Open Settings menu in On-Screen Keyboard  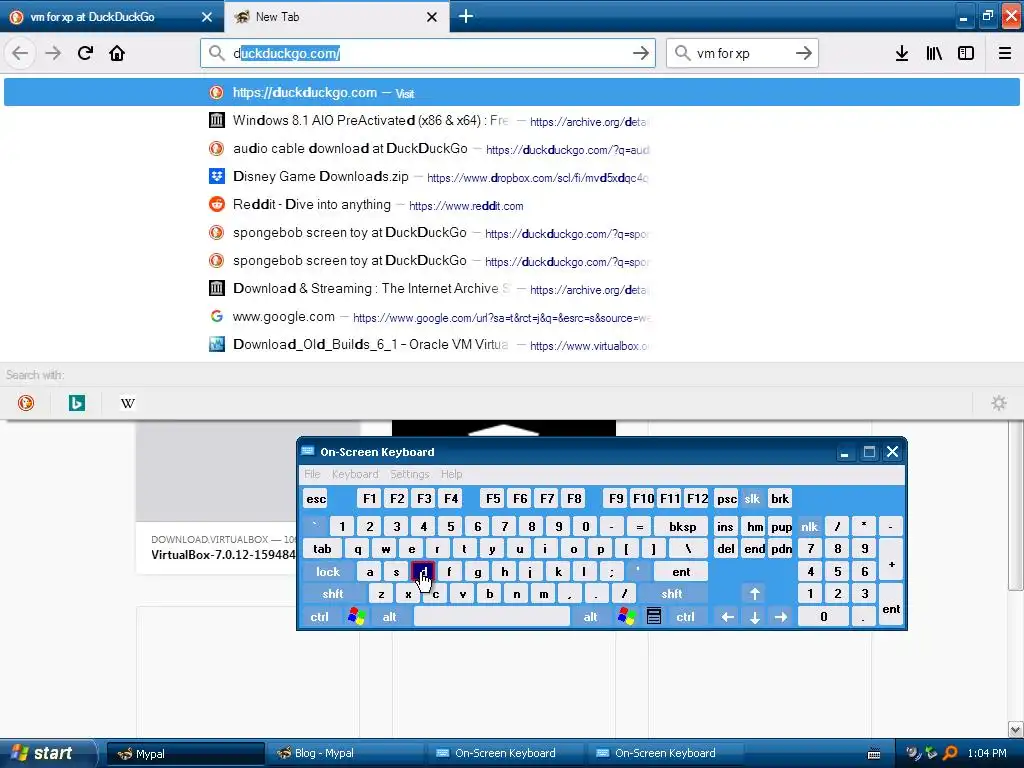click(x=409, y=474)
